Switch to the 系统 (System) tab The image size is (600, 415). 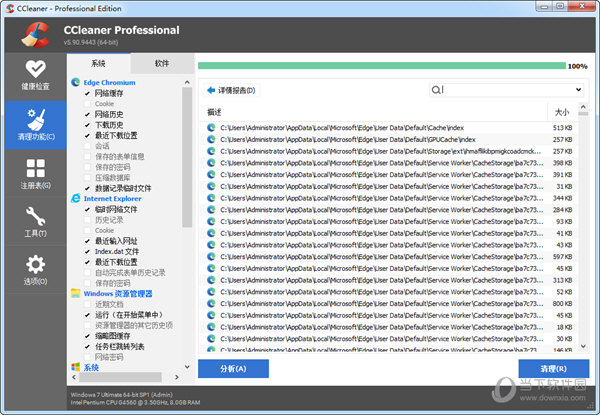click(98, 63)
